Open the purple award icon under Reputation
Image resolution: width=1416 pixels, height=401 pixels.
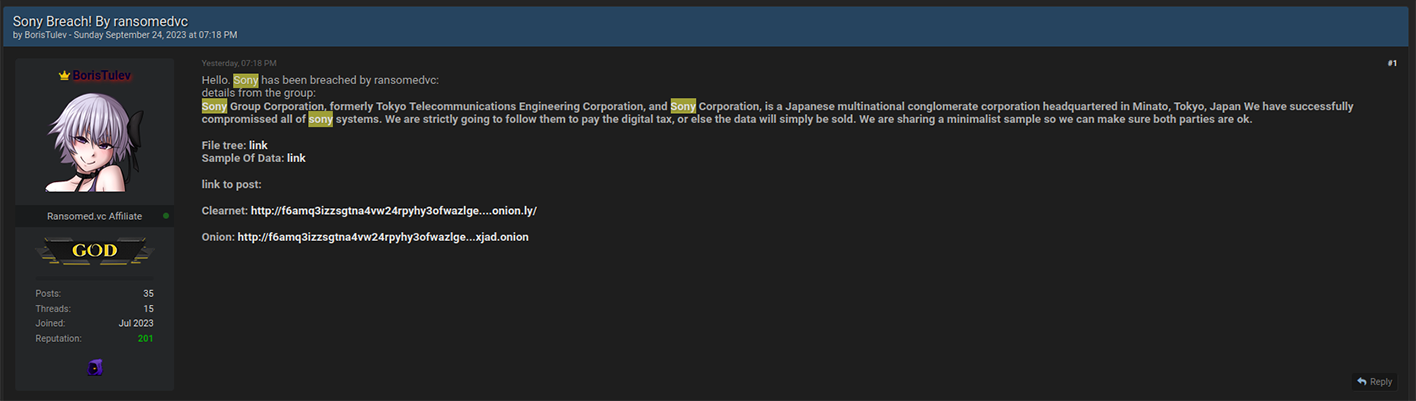[95, 367]
